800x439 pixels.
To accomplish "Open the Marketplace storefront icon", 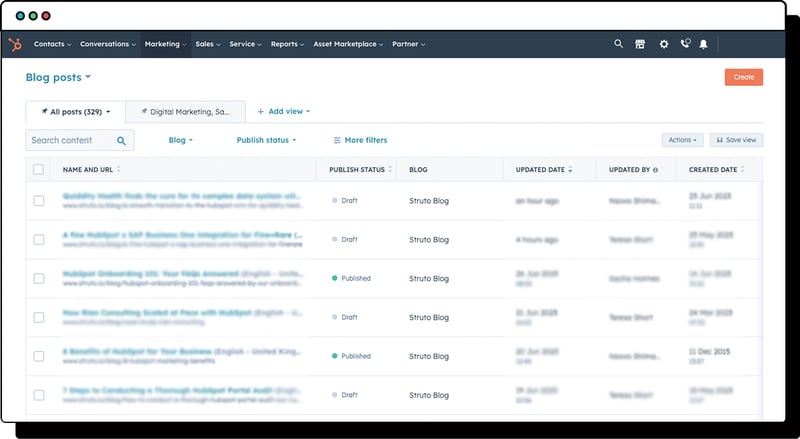I will [x=640, y=44].
